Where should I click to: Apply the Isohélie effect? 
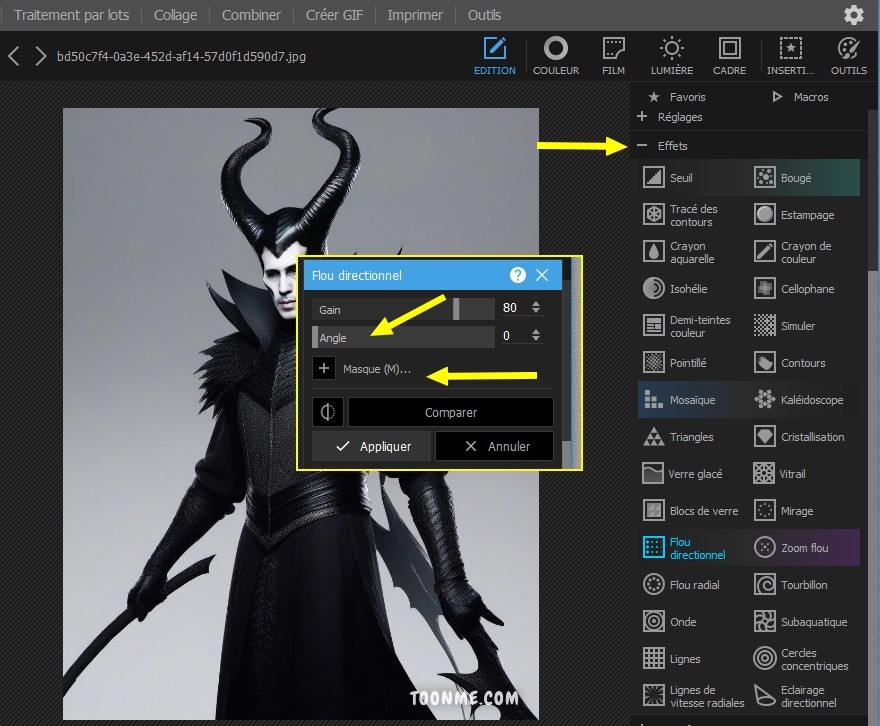point(675,289)
